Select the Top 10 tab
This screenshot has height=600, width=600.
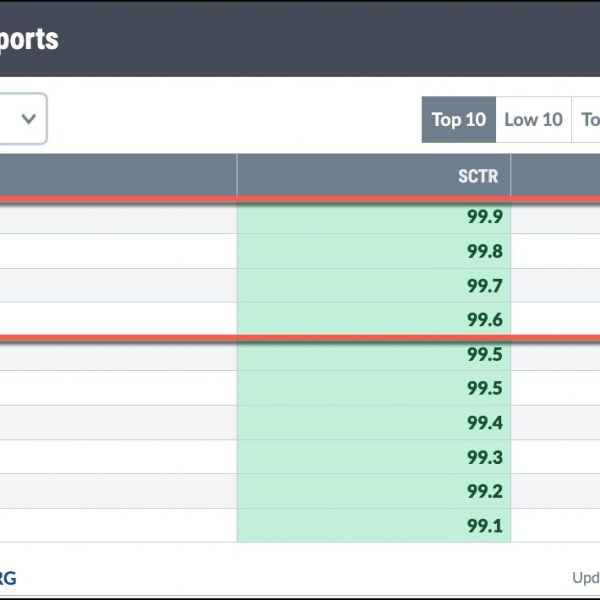[x=459, y=120]
